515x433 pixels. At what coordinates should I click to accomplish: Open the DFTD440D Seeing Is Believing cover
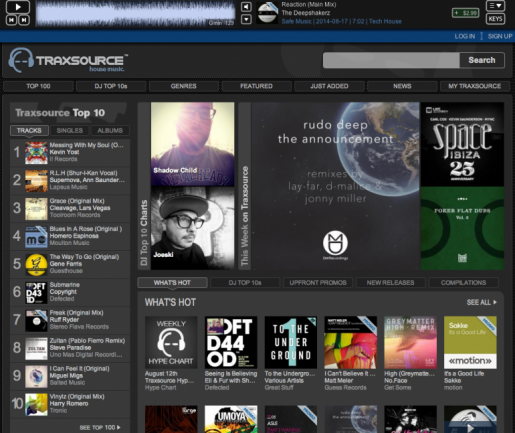click(231, 342)
